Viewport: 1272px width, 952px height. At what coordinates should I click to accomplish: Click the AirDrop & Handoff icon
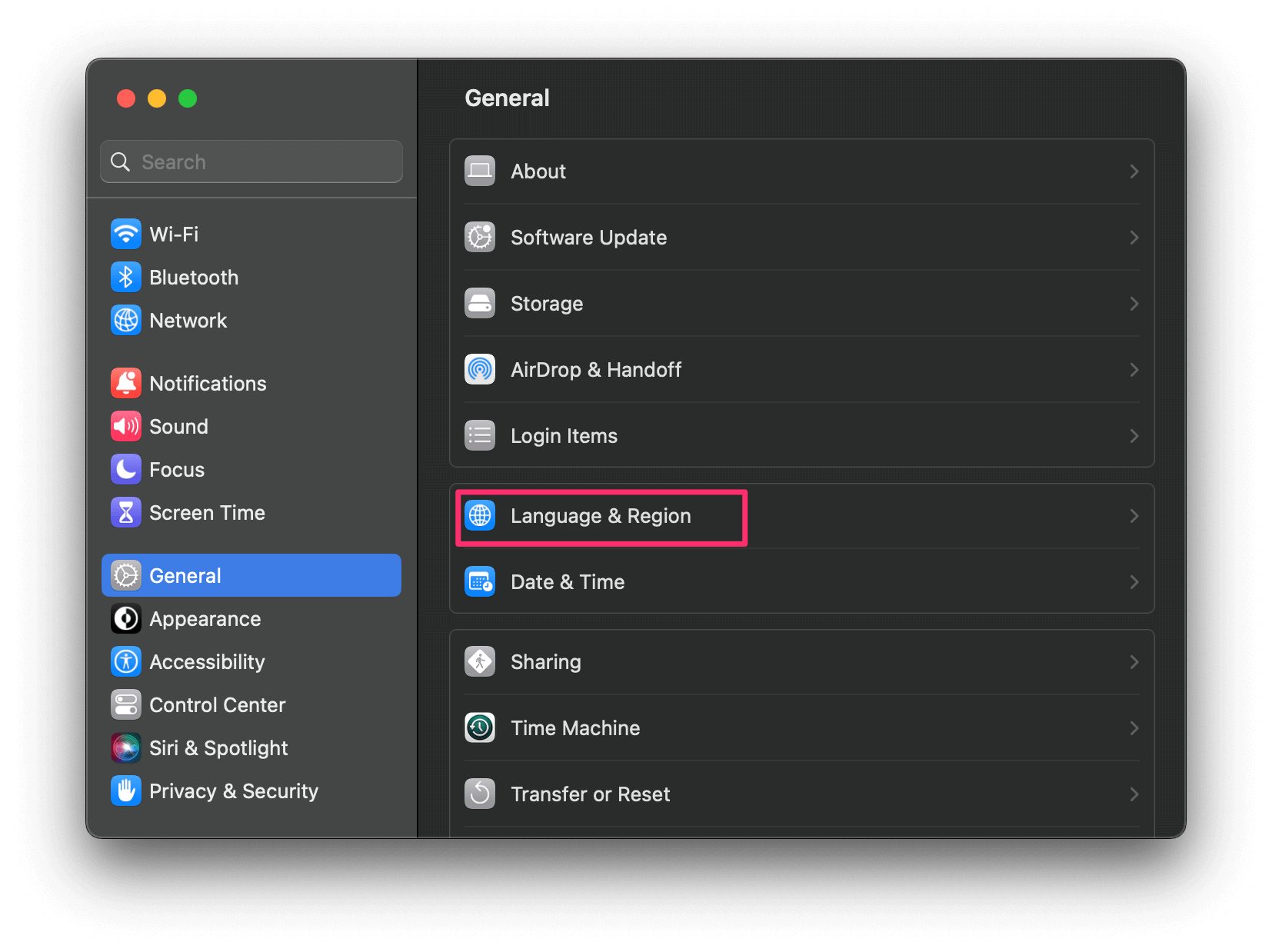click(x=480, y=369)
